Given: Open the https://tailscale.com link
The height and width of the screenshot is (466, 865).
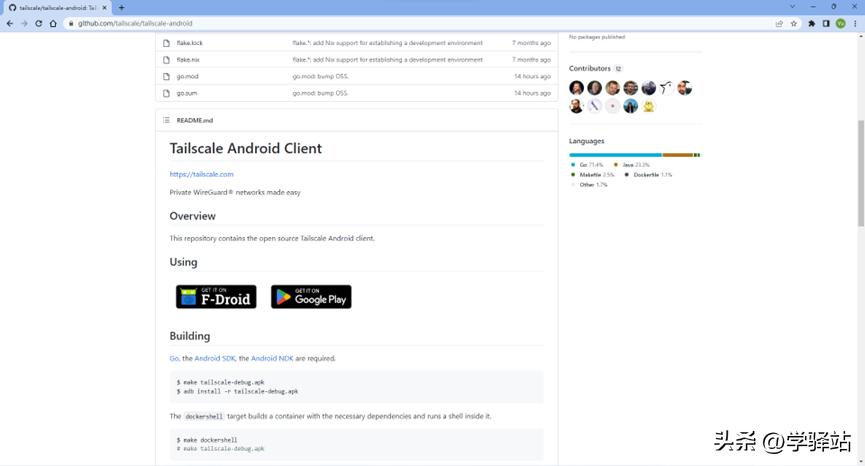Looking at the screenshot, I should point(201,174).
